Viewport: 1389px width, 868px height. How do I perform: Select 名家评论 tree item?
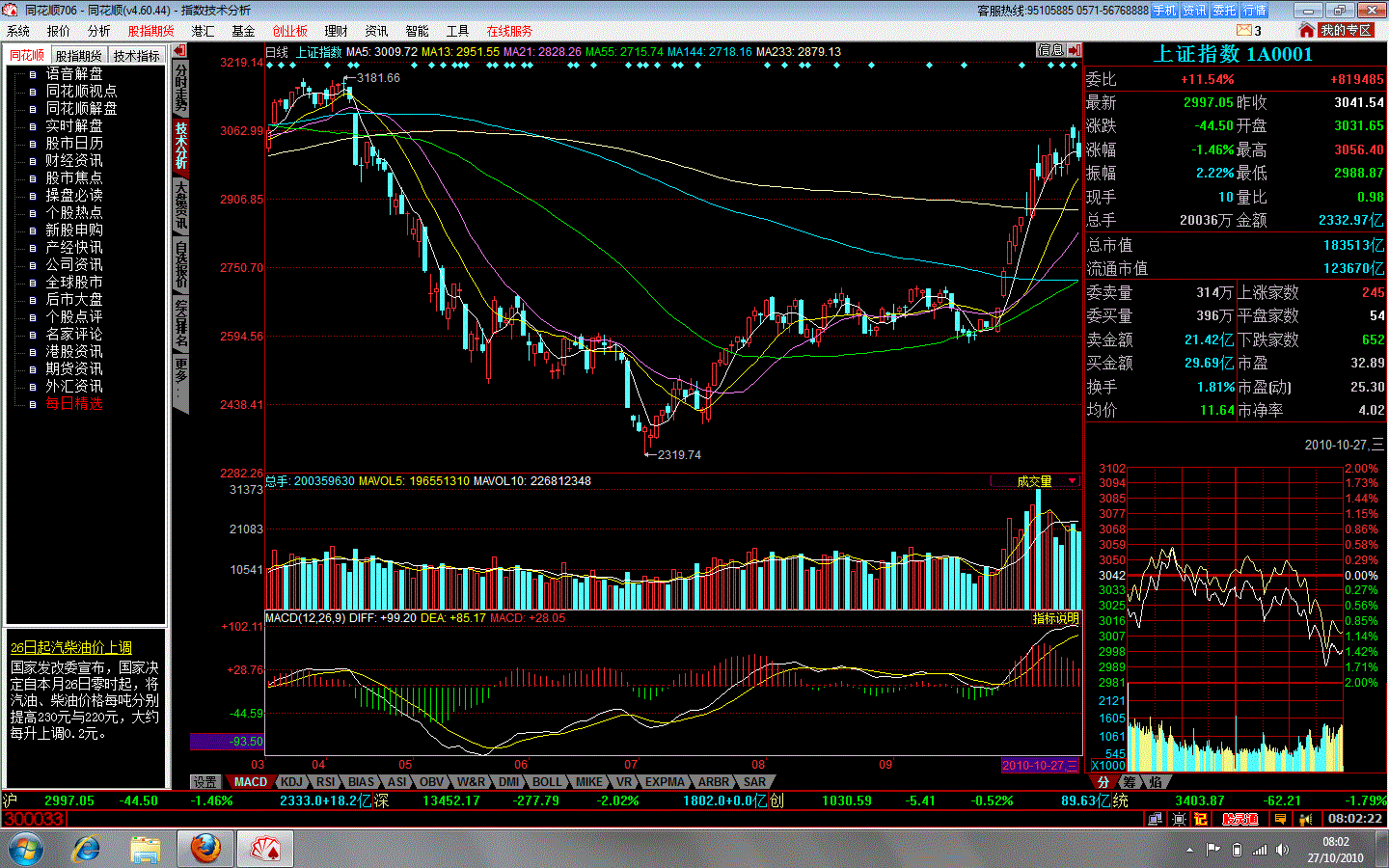tap(73, 334)
